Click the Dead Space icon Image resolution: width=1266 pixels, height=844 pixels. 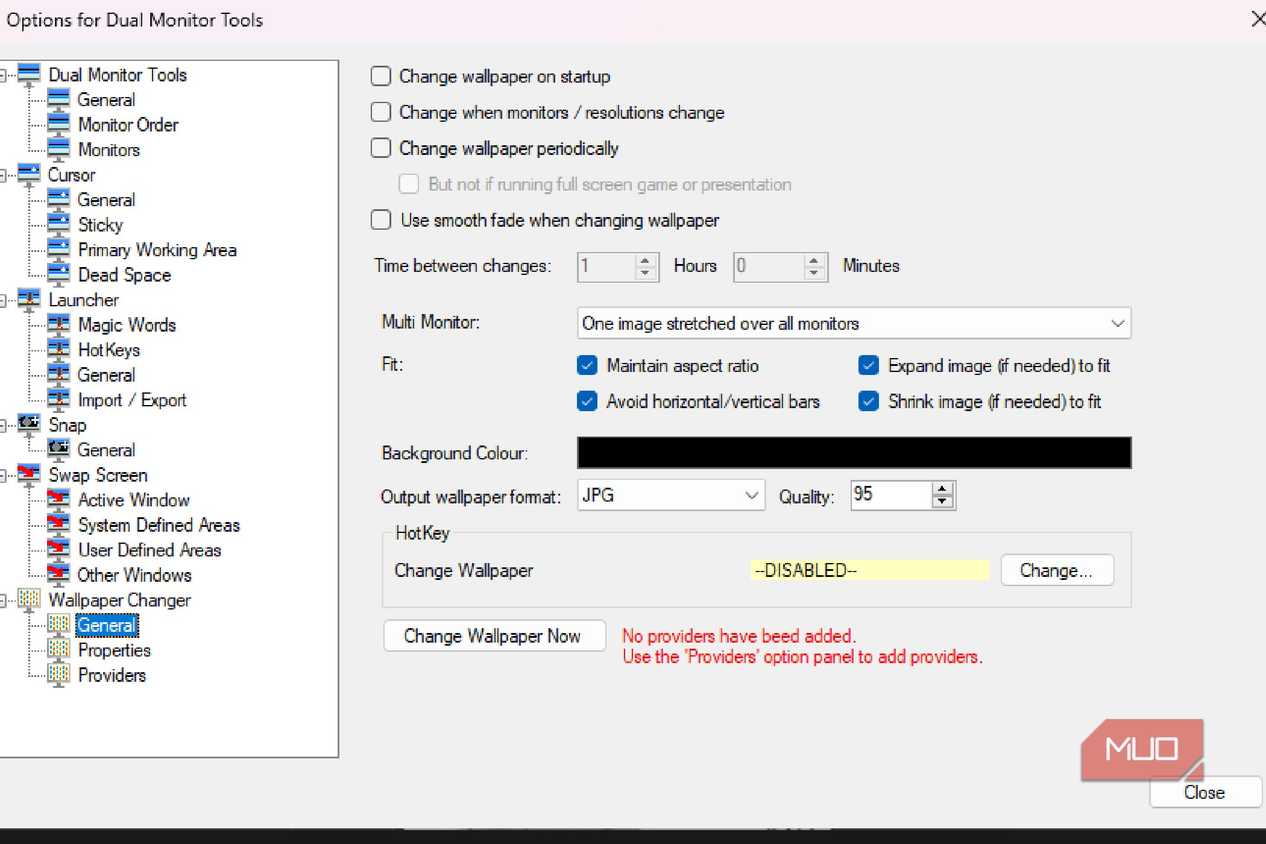(x=59, y=274)
